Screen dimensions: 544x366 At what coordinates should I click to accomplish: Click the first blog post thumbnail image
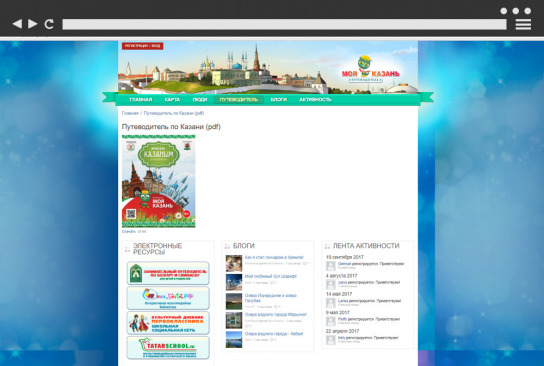[x=234, y=263]
